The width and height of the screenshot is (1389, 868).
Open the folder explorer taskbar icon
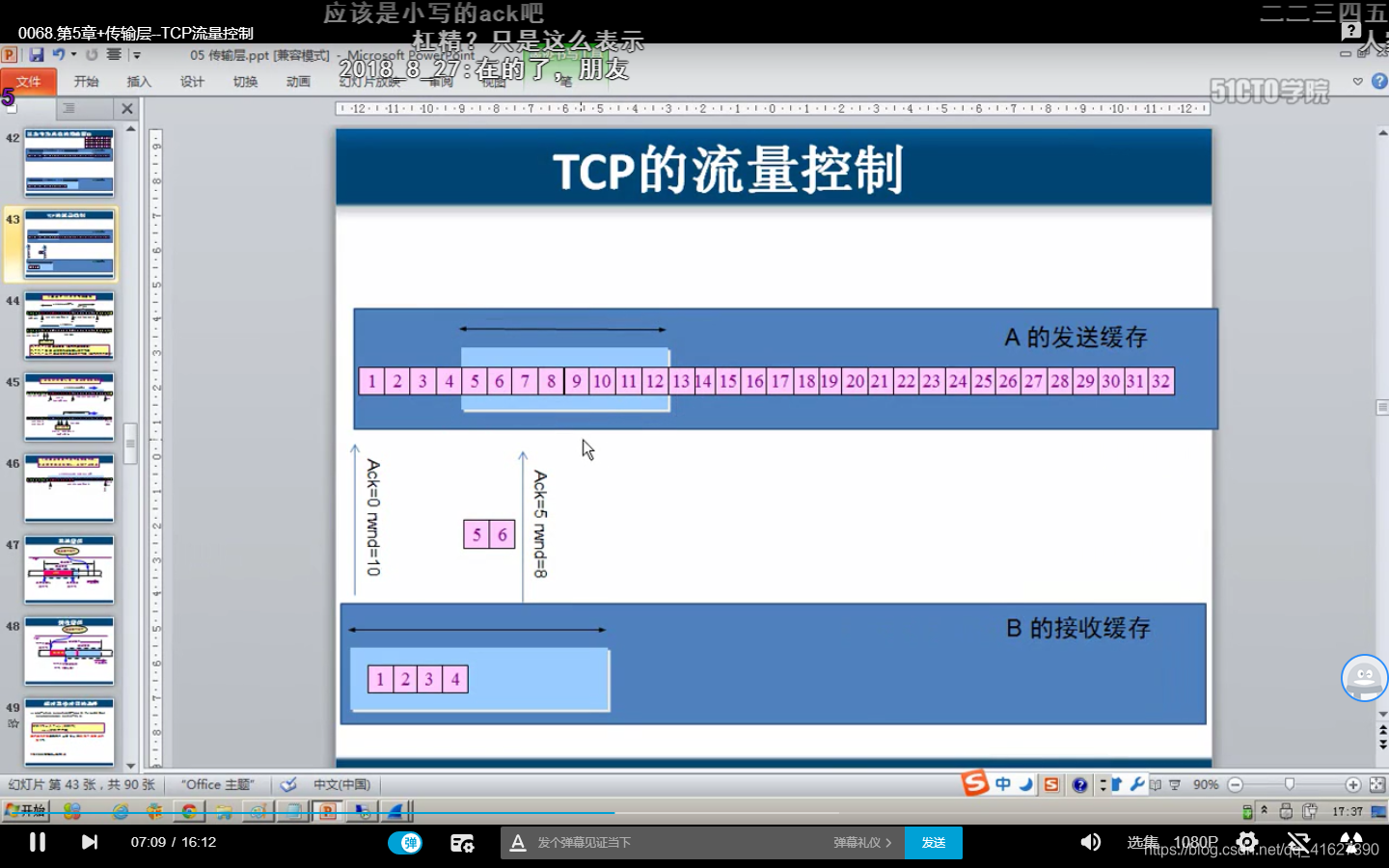pyautogui.click(x=224, y=811)
